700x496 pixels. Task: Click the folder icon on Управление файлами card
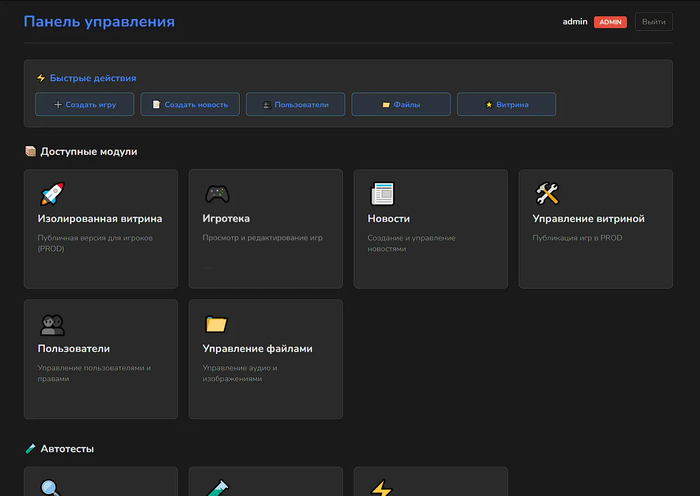(x=217, y=324)
